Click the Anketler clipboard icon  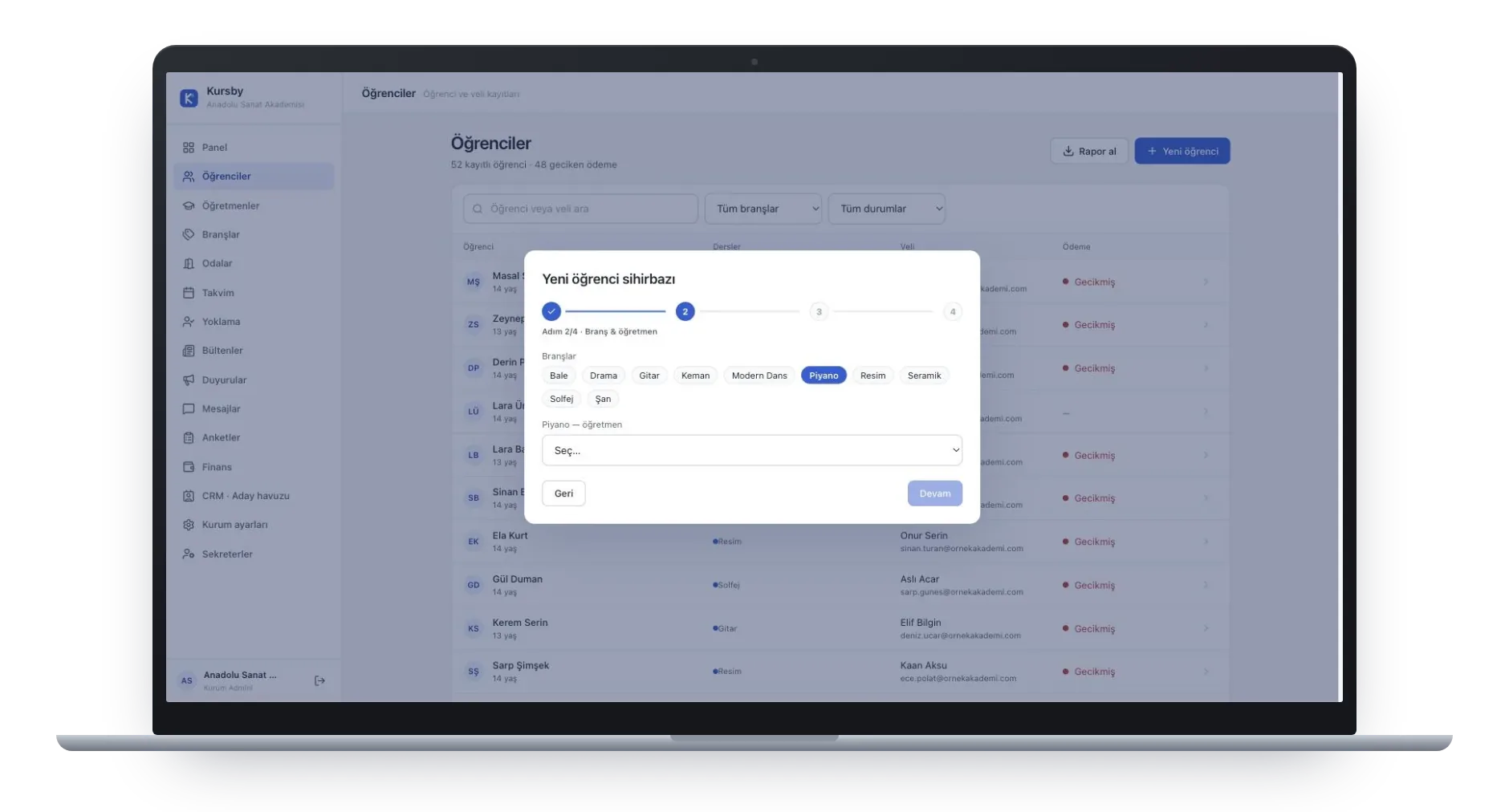point(189,438)
